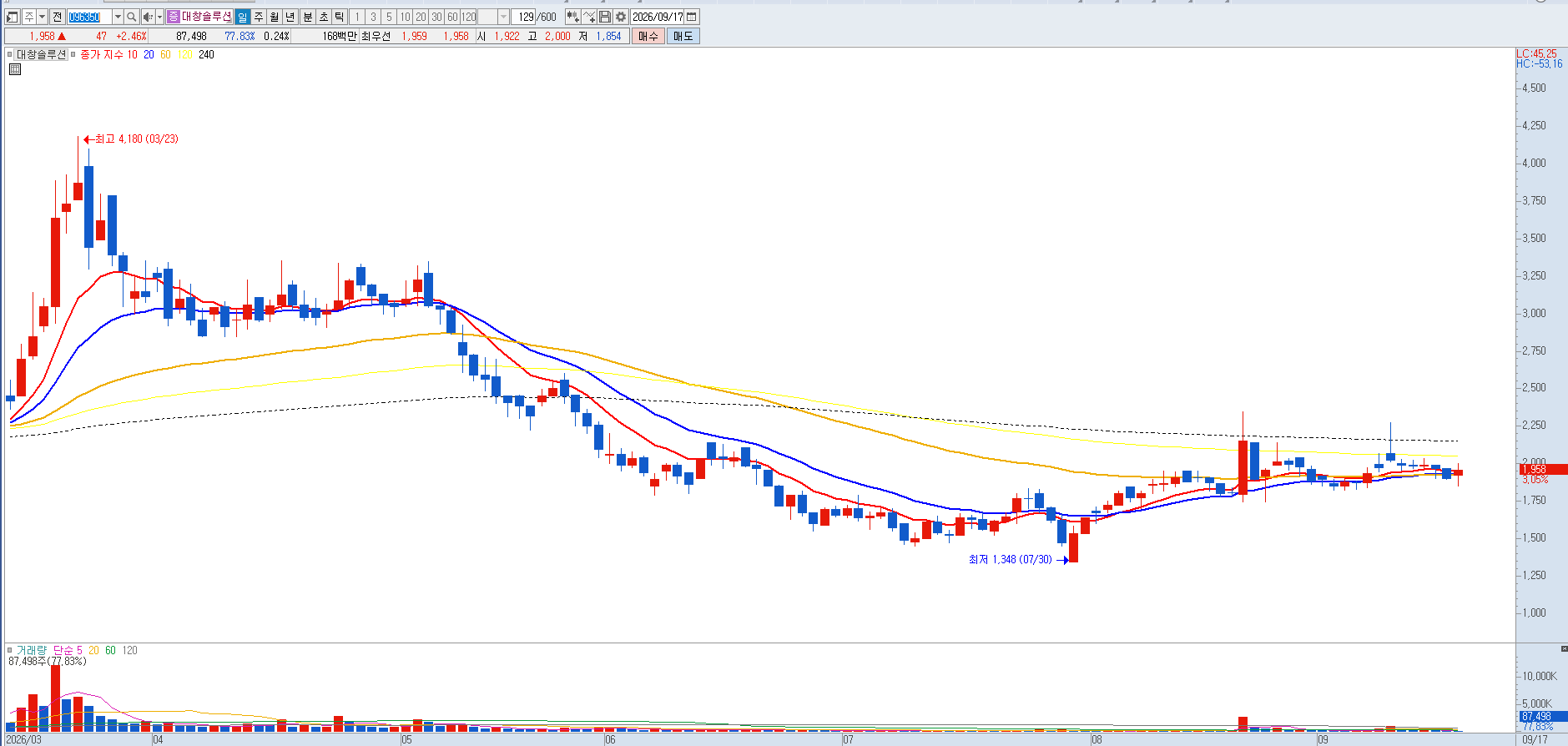Open the dropdown arrow beside speaker icon

[x=159, y=17]
